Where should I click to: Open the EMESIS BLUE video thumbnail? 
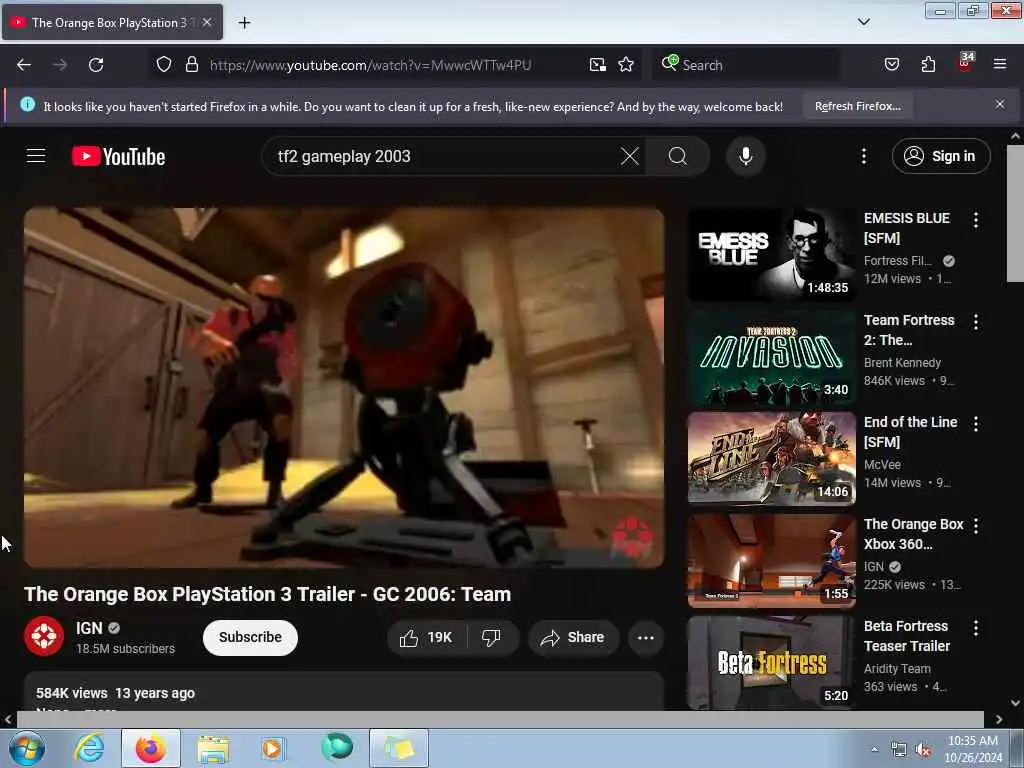tap(772, 254)
